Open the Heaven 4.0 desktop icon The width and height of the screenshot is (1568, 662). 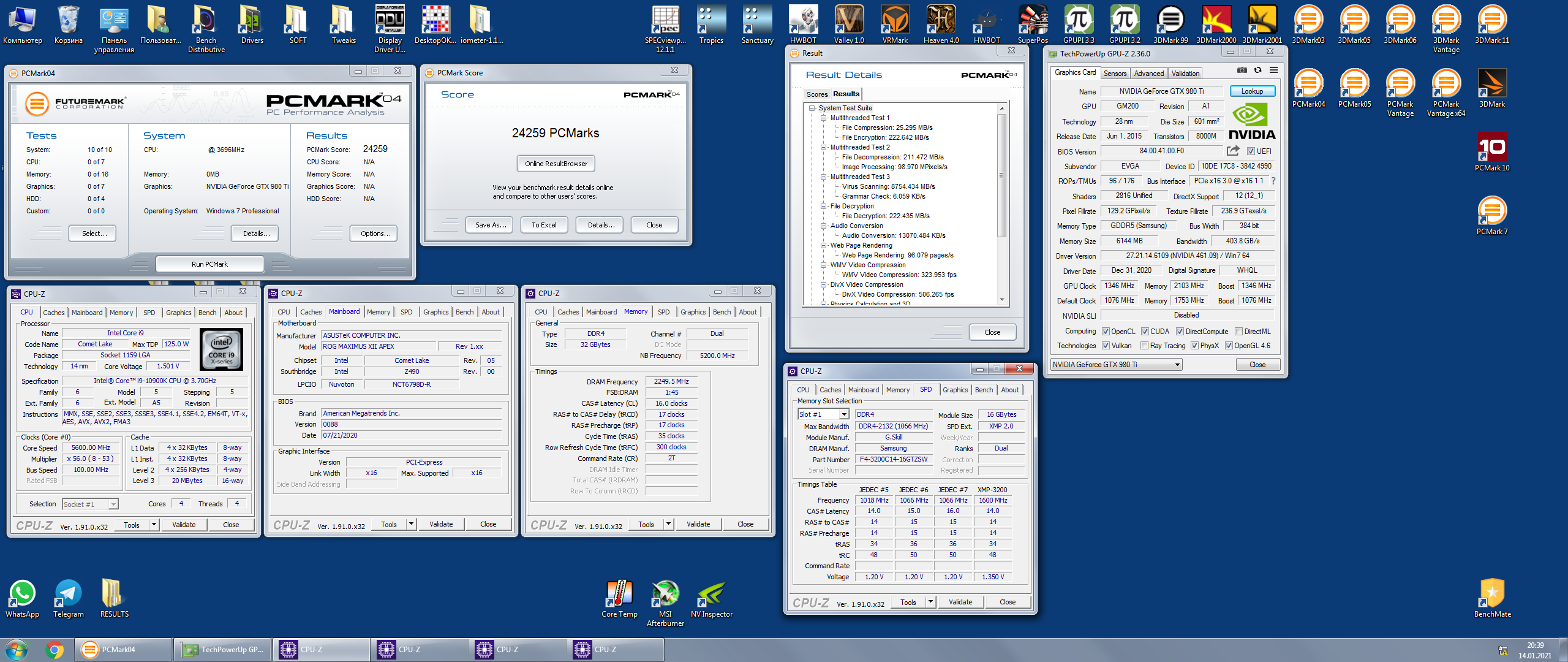[941, 25]
